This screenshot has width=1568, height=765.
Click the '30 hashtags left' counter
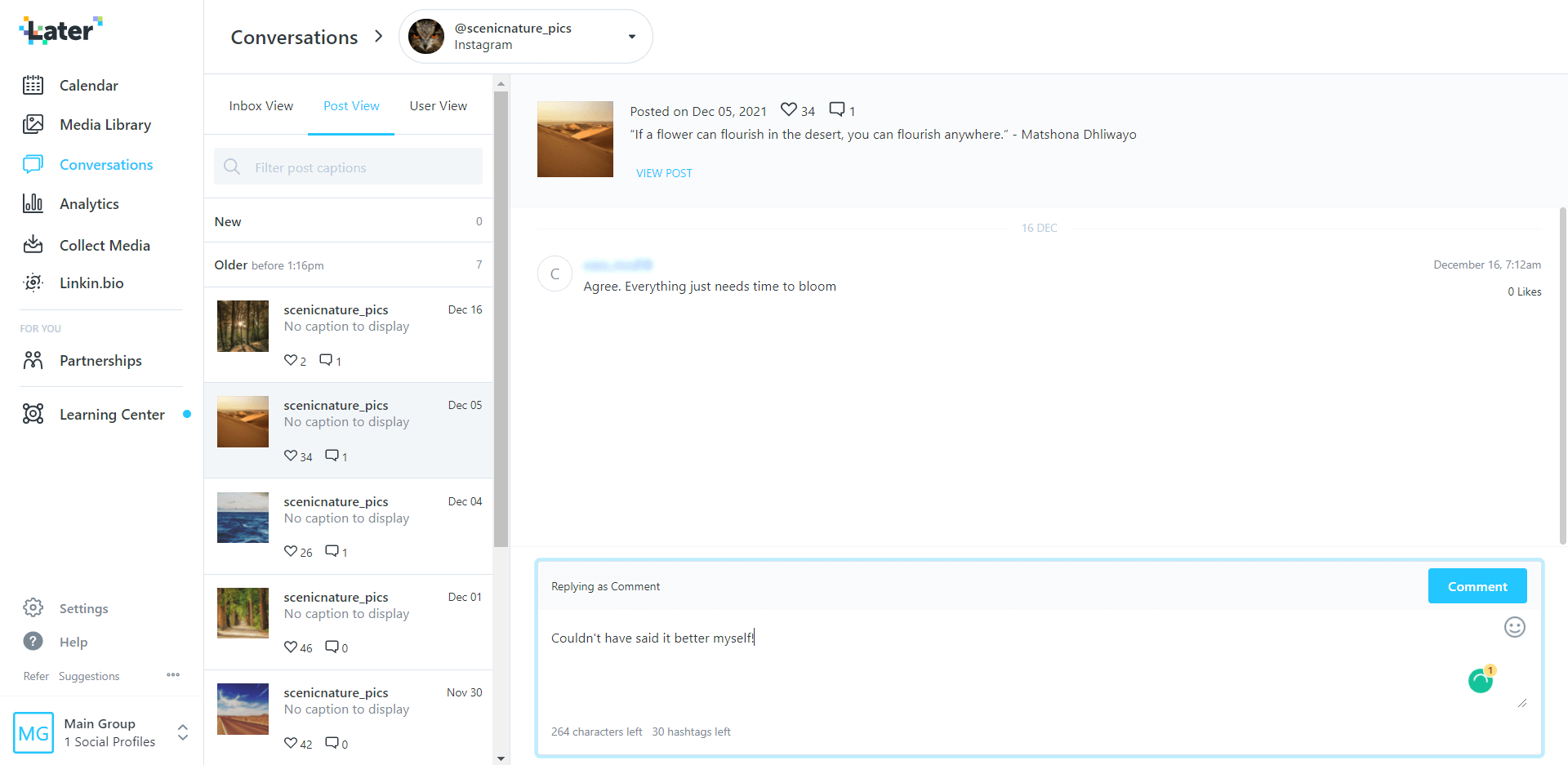(x=691, y=732)
